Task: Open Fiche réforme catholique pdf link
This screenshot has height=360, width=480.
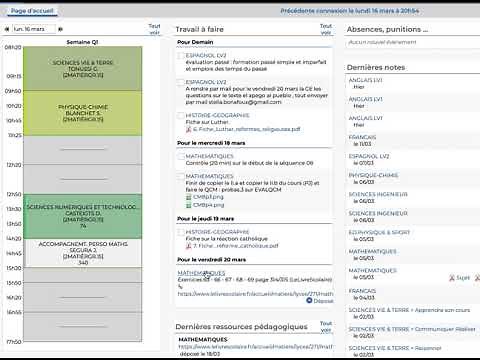Action: pos(236,246)
